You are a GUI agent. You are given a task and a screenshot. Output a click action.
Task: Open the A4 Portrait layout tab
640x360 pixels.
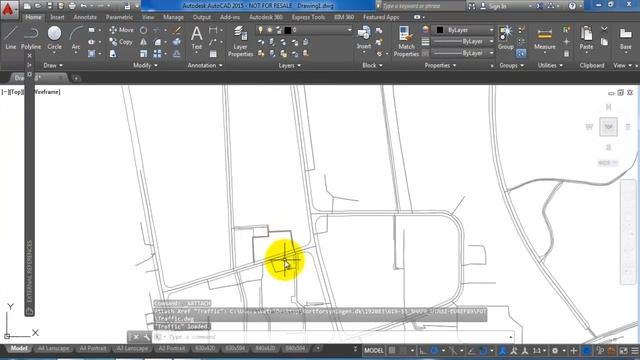coord(93,348)
